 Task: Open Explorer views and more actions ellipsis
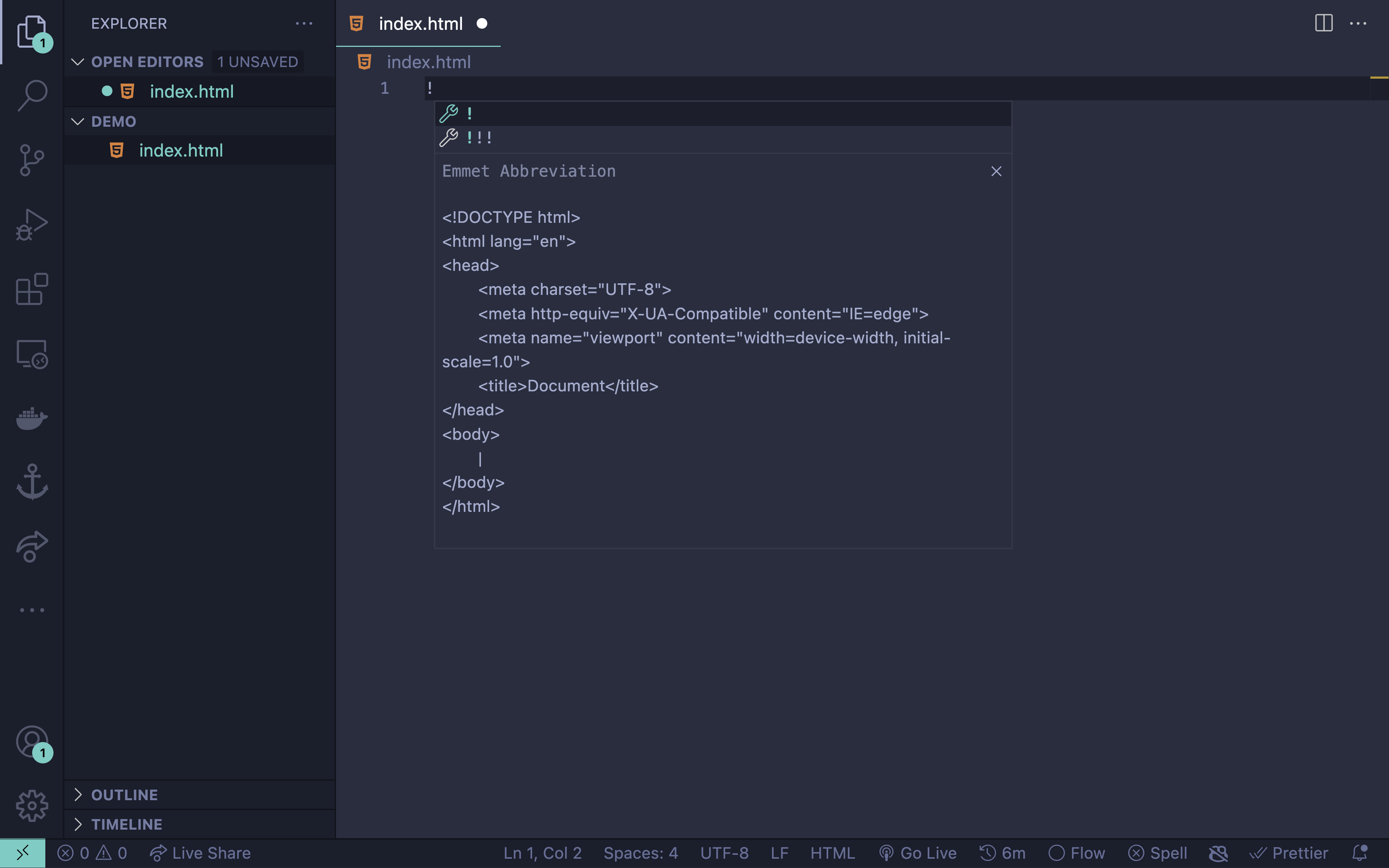click(x=303, y=24)
